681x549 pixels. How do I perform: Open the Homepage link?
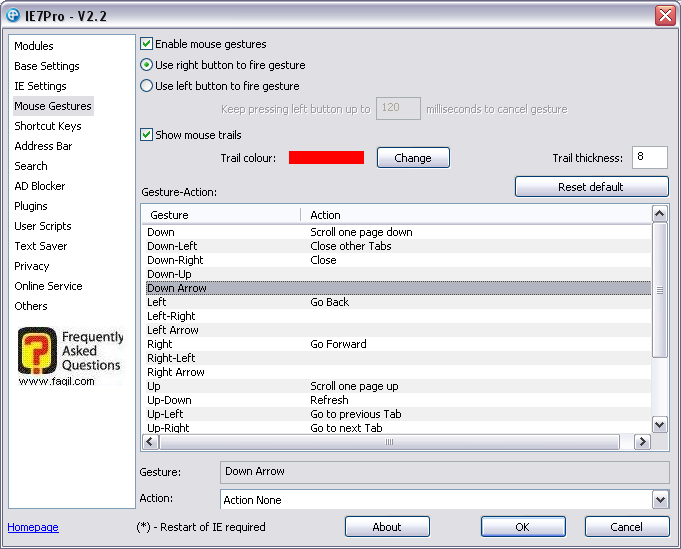tap(33, 527)
